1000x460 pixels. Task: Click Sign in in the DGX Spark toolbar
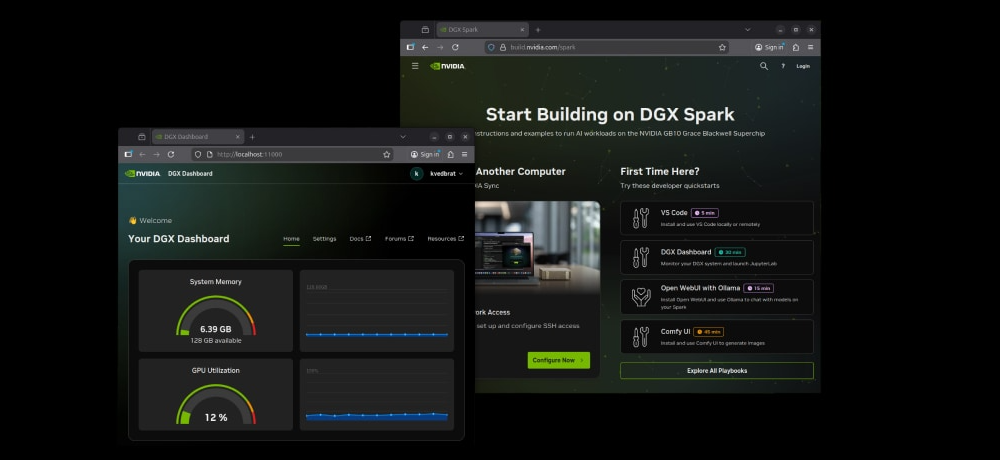pos(769,47)
